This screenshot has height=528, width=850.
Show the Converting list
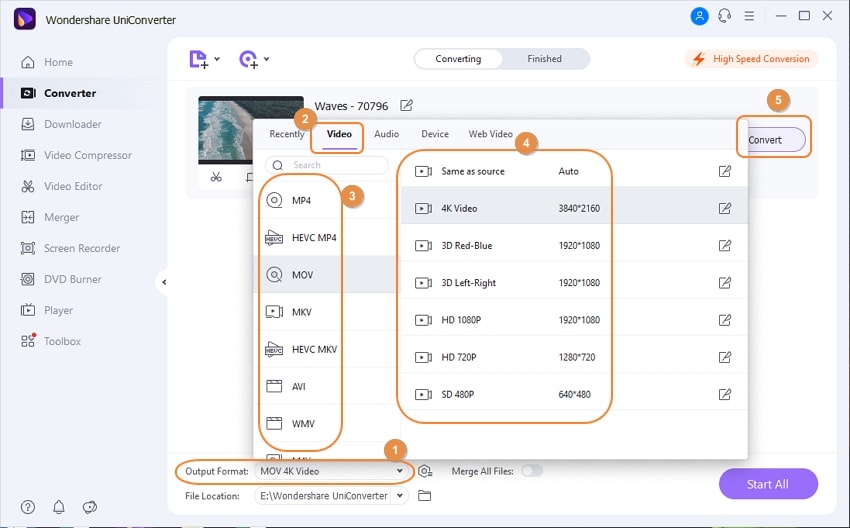pyautogui.click(x=458, y=59)
